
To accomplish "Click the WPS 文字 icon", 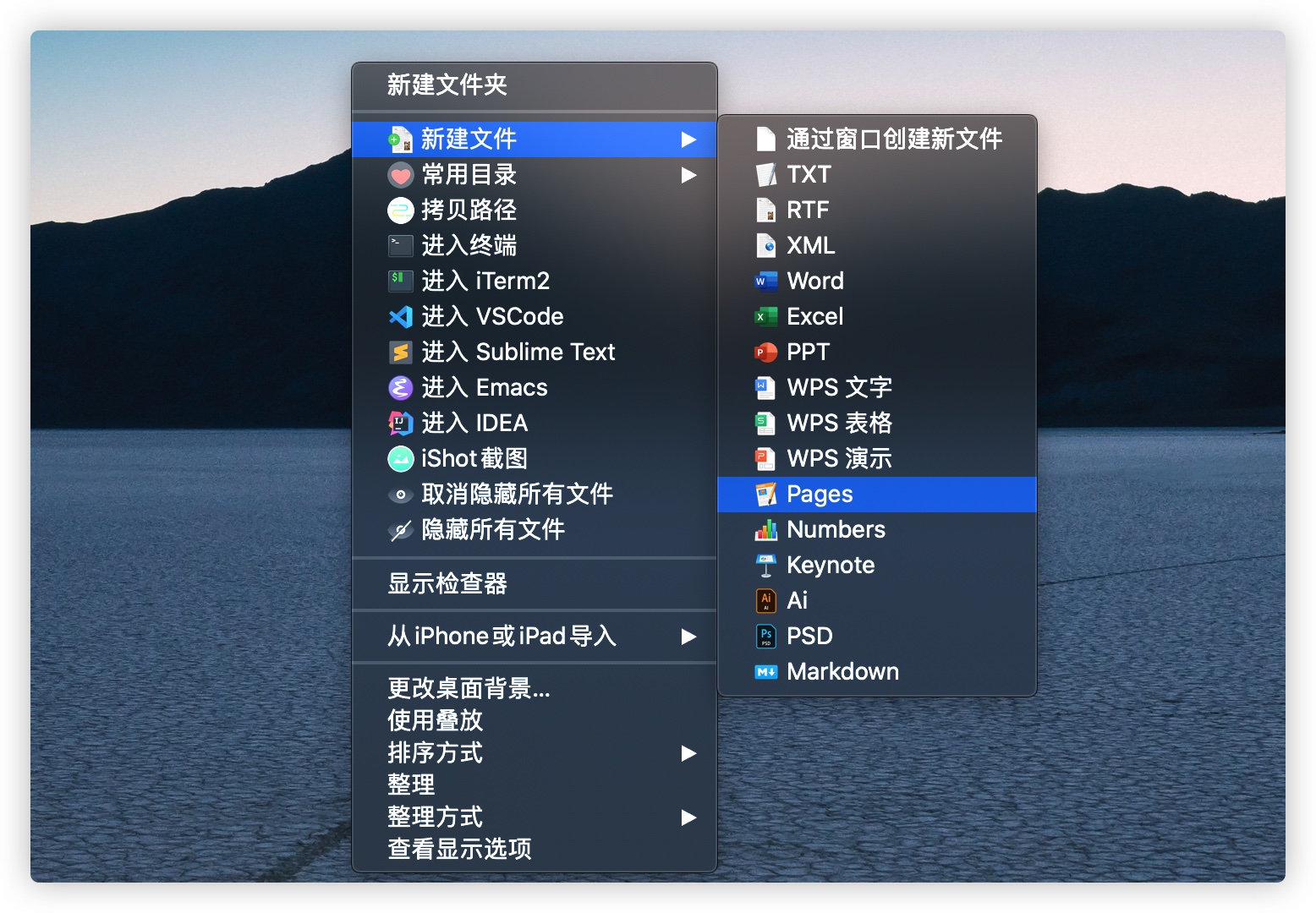I will (x=765, y=388).
